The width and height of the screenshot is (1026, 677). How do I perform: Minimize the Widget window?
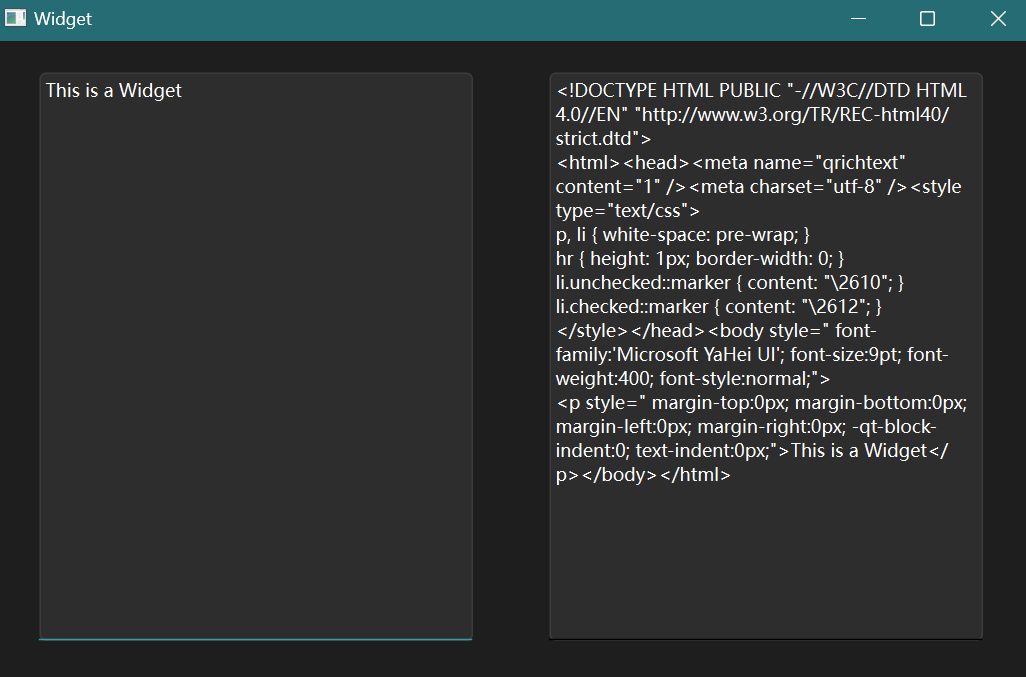tap(857, 19)
